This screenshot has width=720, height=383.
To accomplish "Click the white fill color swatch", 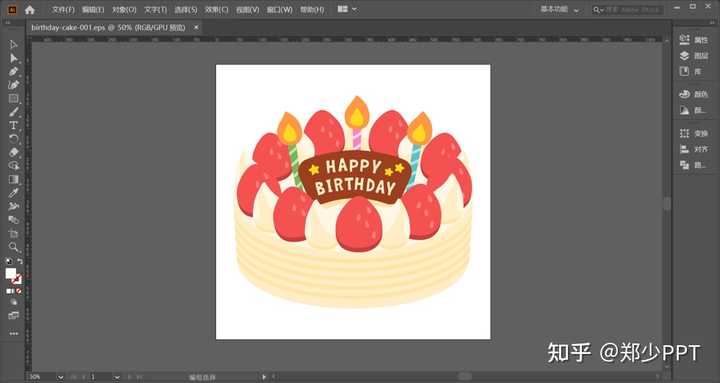I will pos(11,274).
